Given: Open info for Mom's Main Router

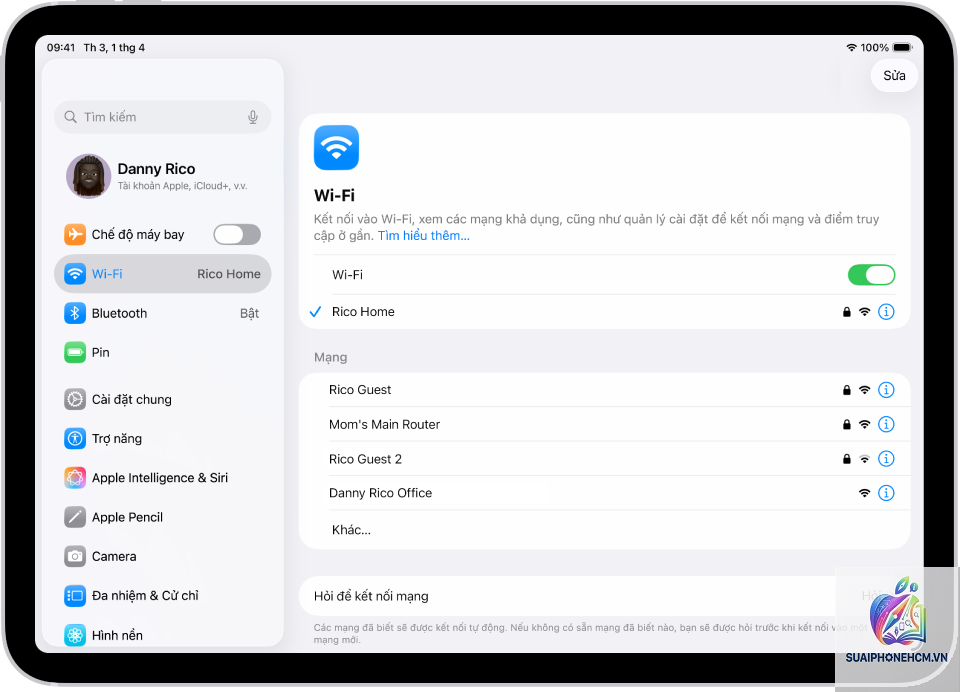Looking at the screenshot, I should point(886,424).
